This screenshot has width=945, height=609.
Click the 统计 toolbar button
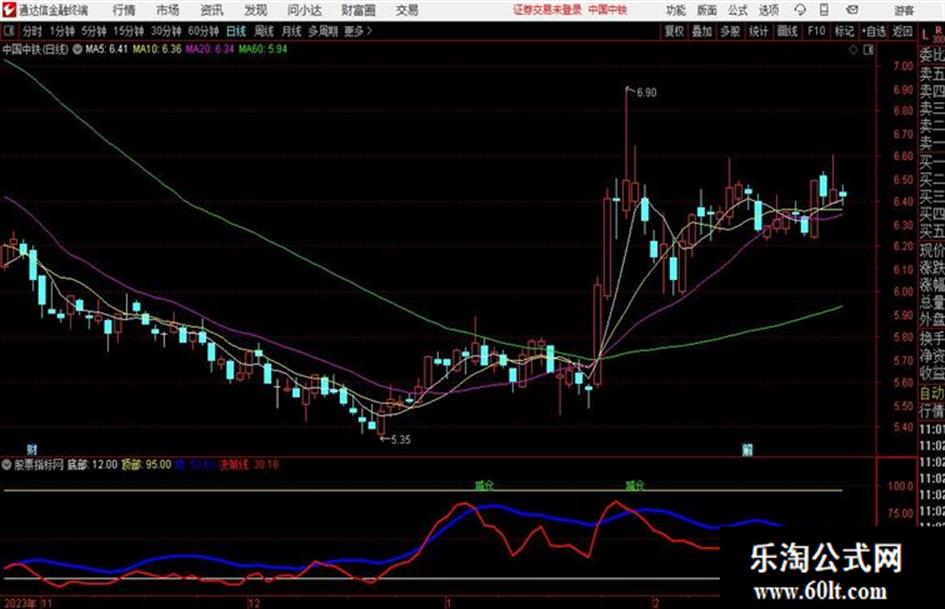[759, 31]
